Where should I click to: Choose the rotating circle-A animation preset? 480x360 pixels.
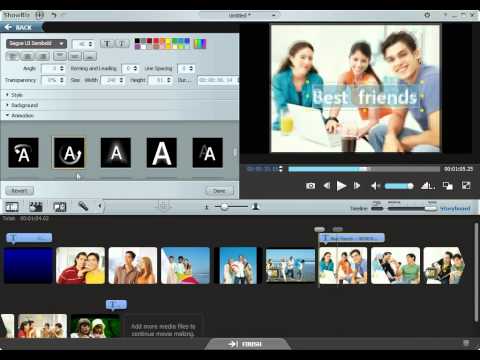pyautogui.click(x=69, y=153)
